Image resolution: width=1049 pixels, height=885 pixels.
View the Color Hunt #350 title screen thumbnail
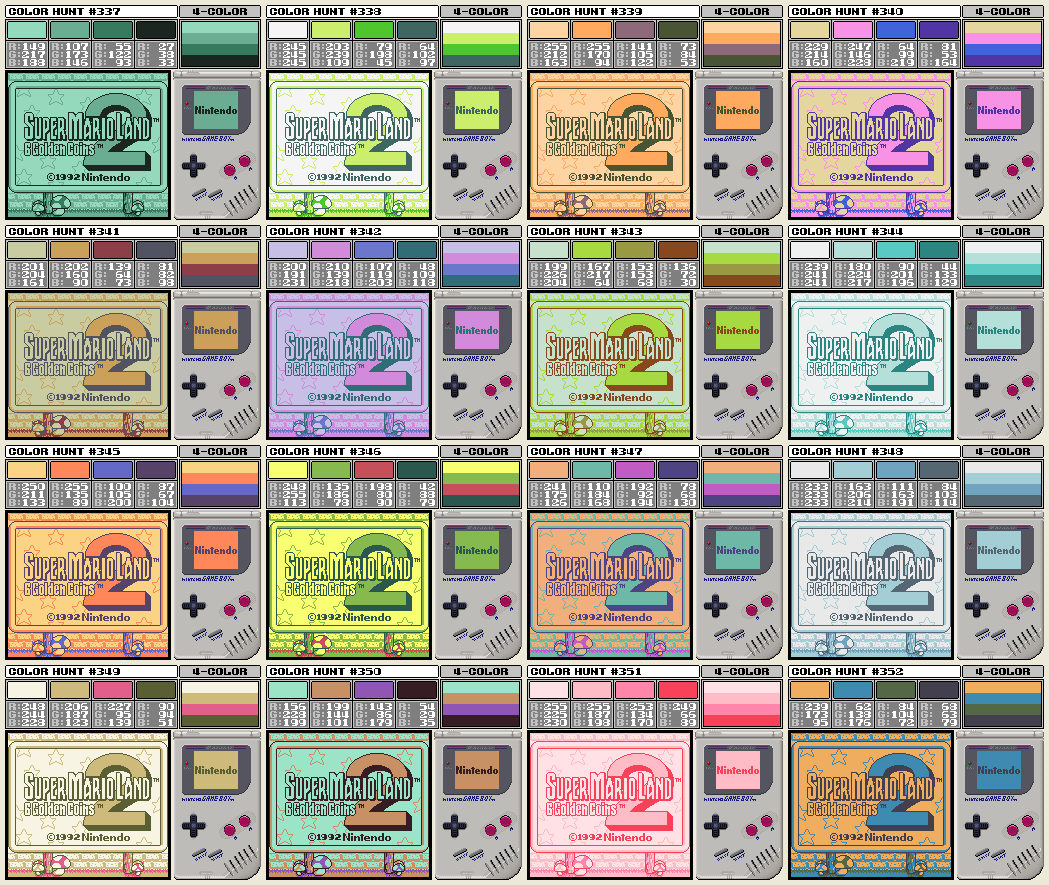349,805
